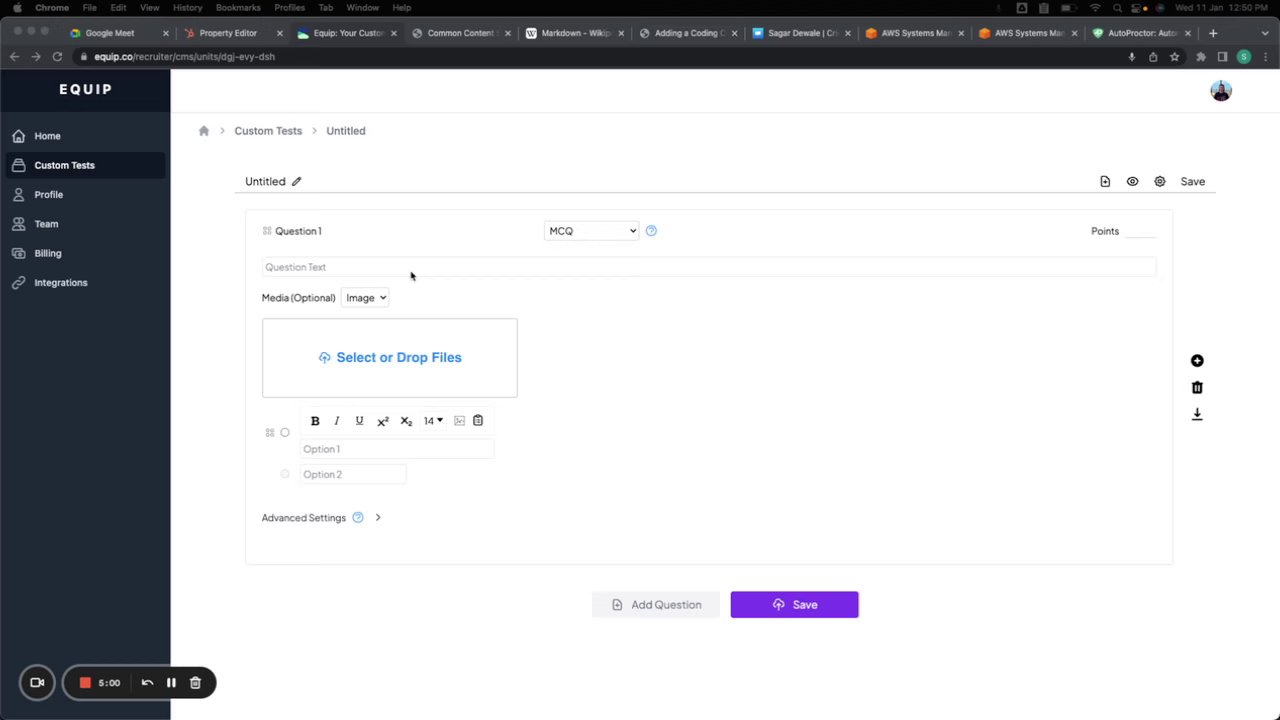Switch to Markdown Wikipedia browser tab
This screenshot has width=1280, height=720.
point(574,33)
